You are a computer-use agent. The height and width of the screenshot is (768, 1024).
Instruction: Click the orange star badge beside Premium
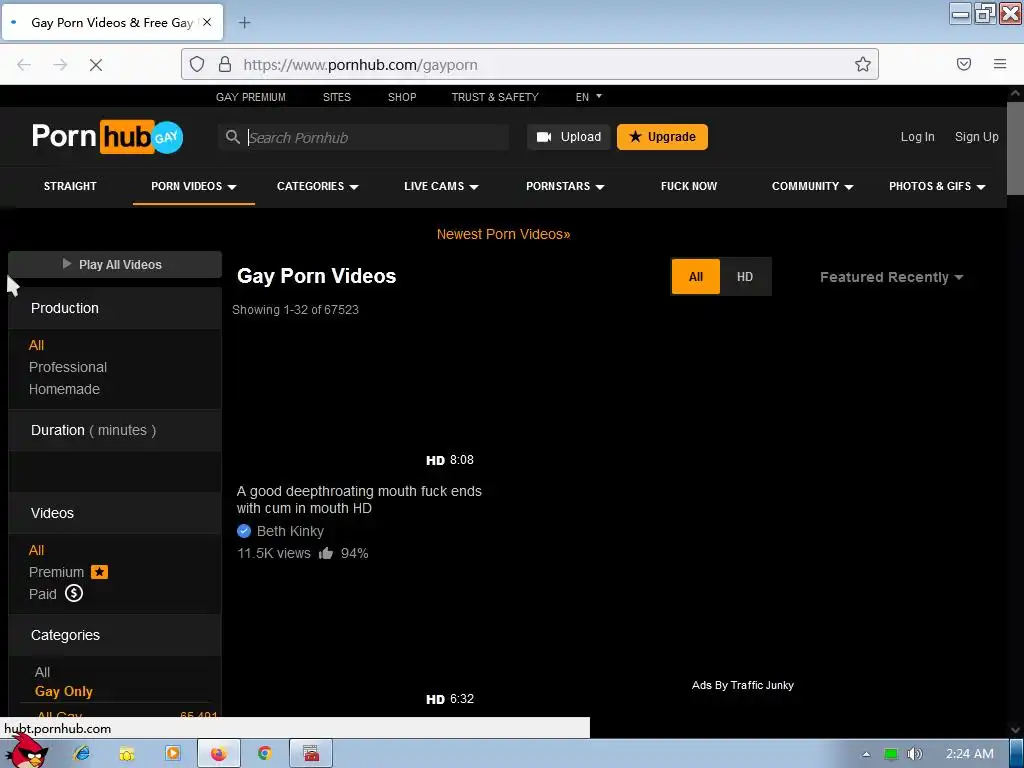click(x=99, y=572)
